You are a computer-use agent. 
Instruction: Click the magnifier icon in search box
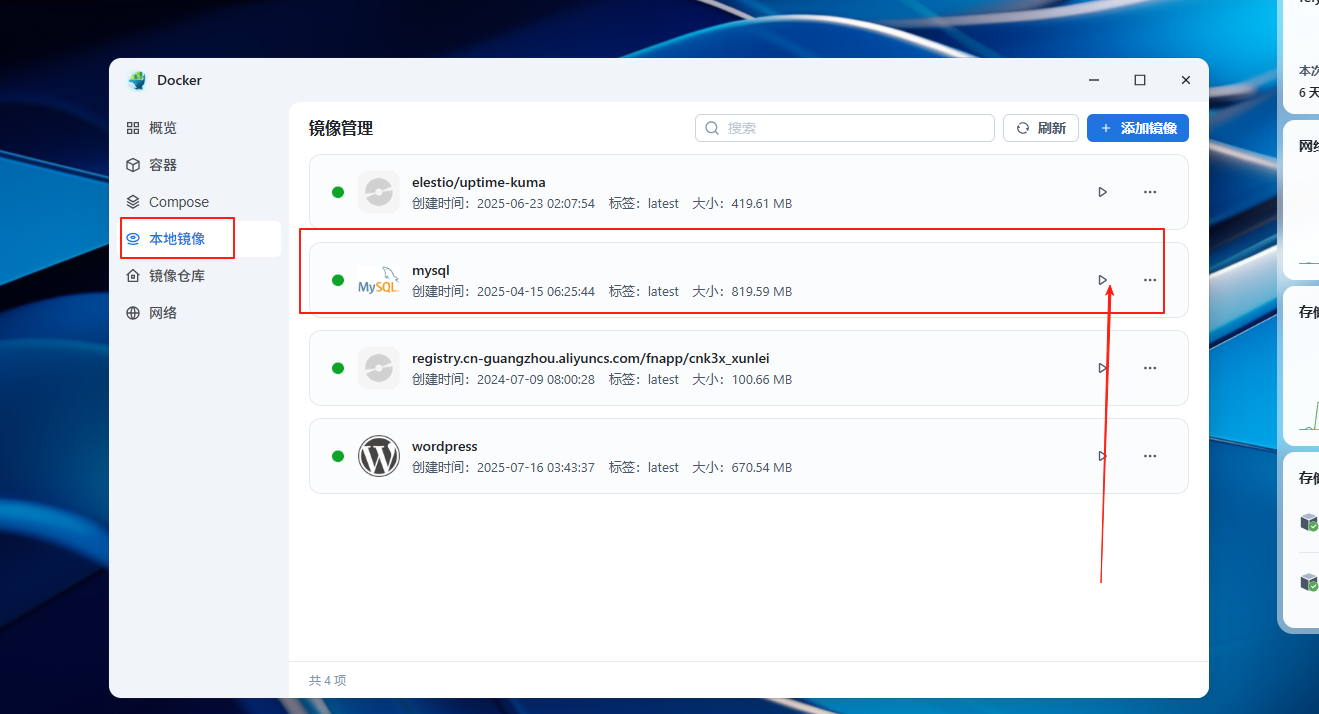pyautogui.click(x=712, y=128)
